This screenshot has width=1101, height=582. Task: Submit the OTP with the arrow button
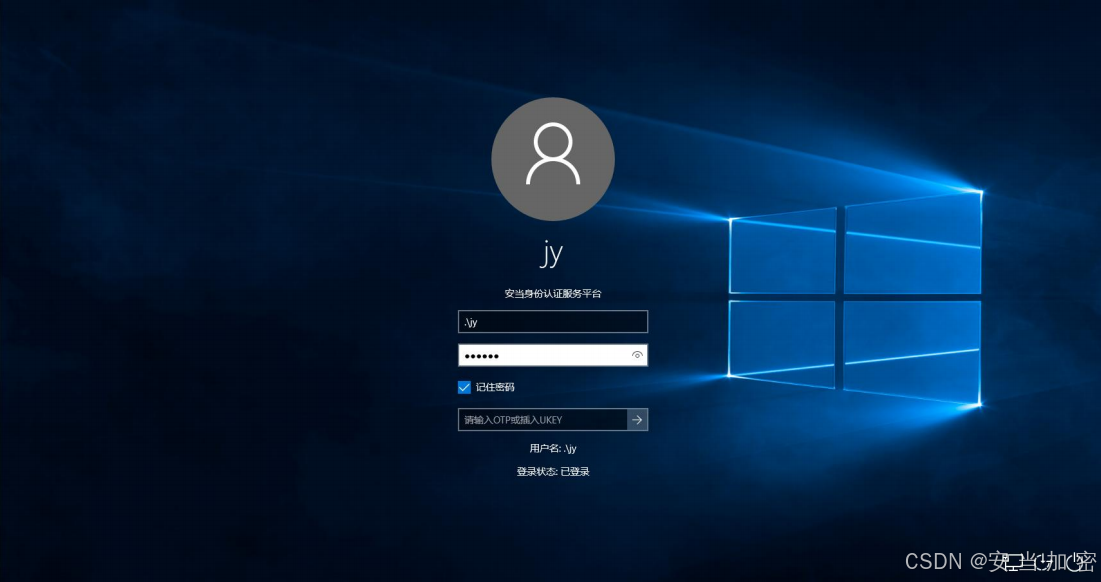tap(637, 420)
